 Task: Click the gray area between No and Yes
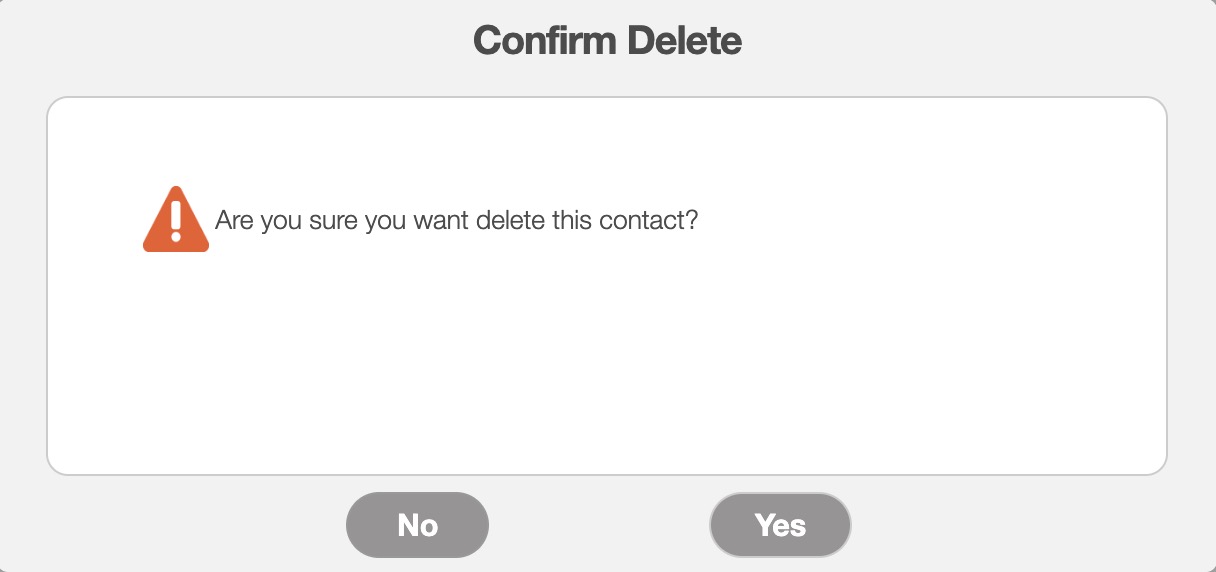tap(598, 525)
